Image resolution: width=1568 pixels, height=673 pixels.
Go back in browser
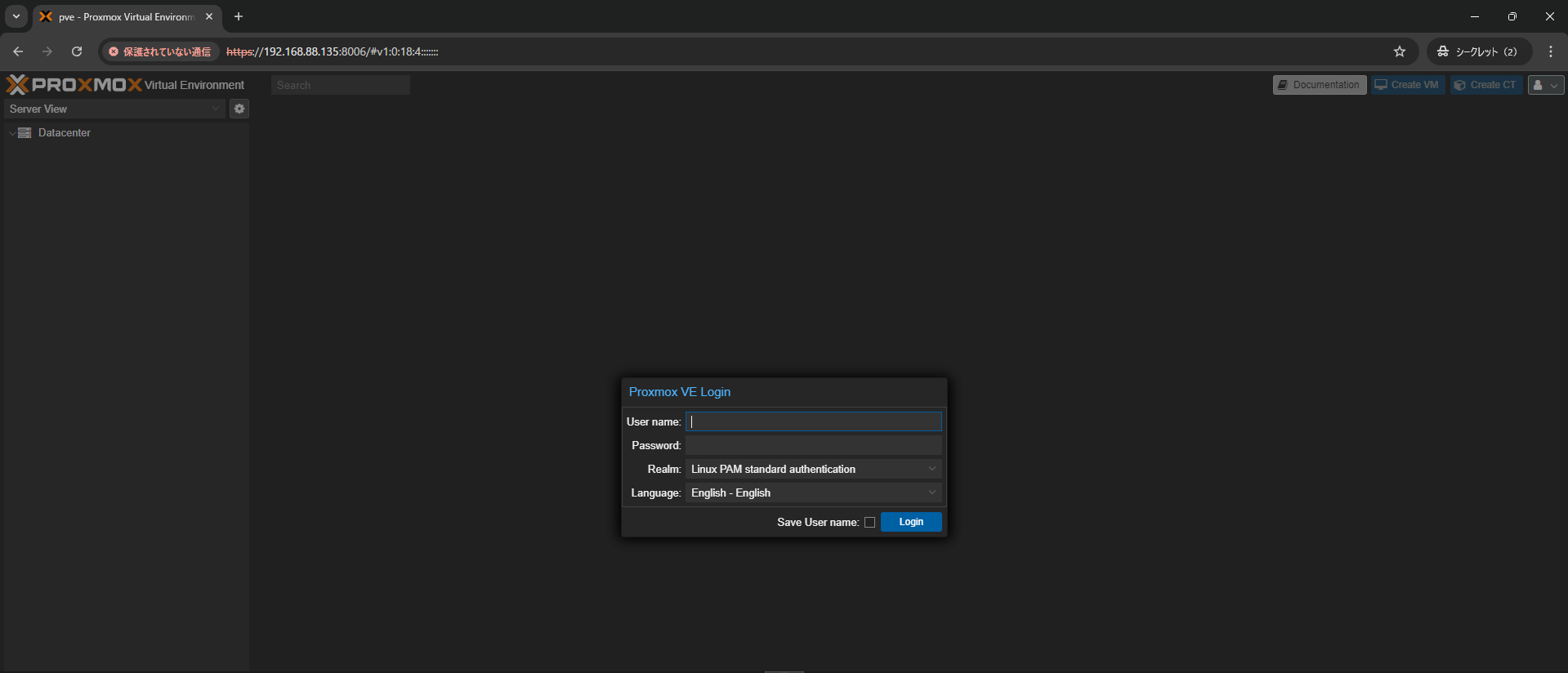18,51
